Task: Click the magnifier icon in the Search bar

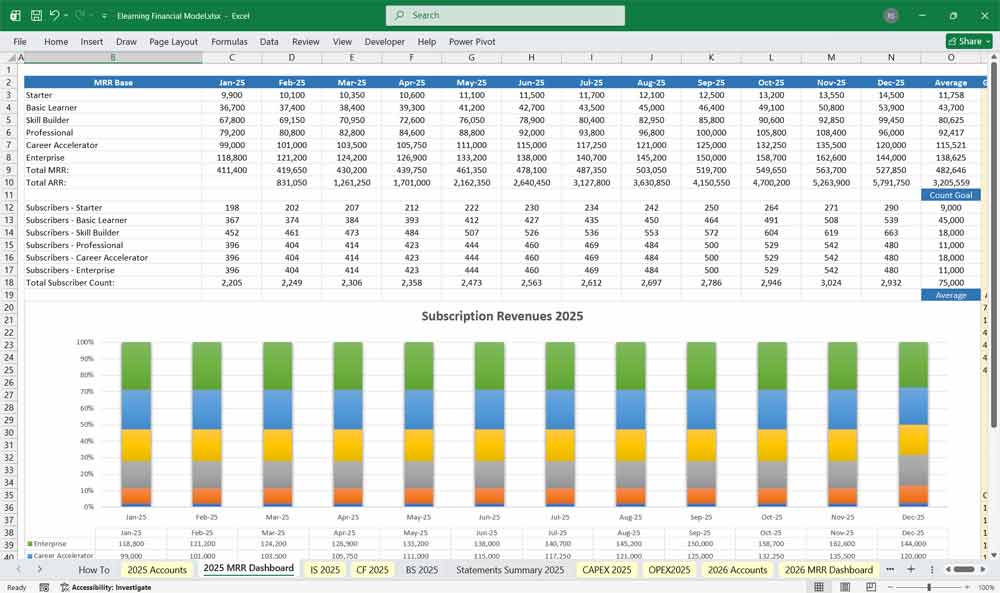Action: tap(398, 15)
